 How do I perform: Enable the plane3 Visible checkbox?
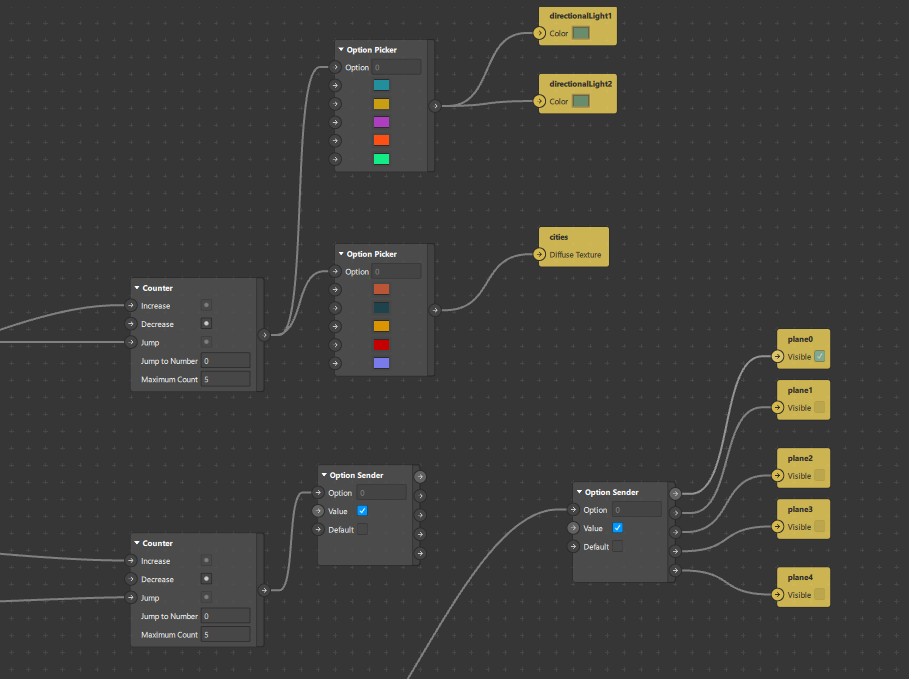pos(820,527)
